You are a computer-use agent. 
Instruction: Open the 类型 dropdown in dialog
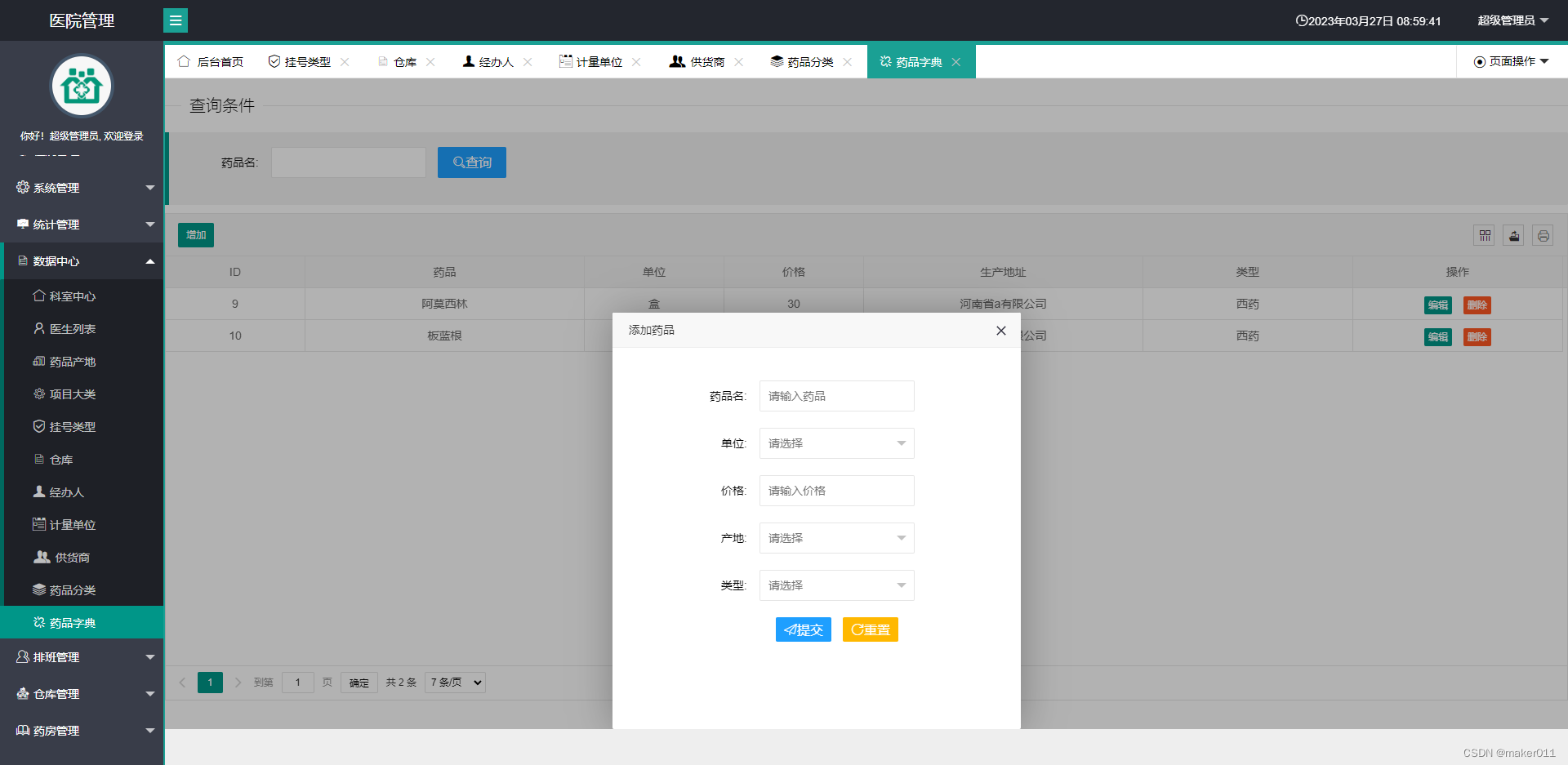[837, 585]
